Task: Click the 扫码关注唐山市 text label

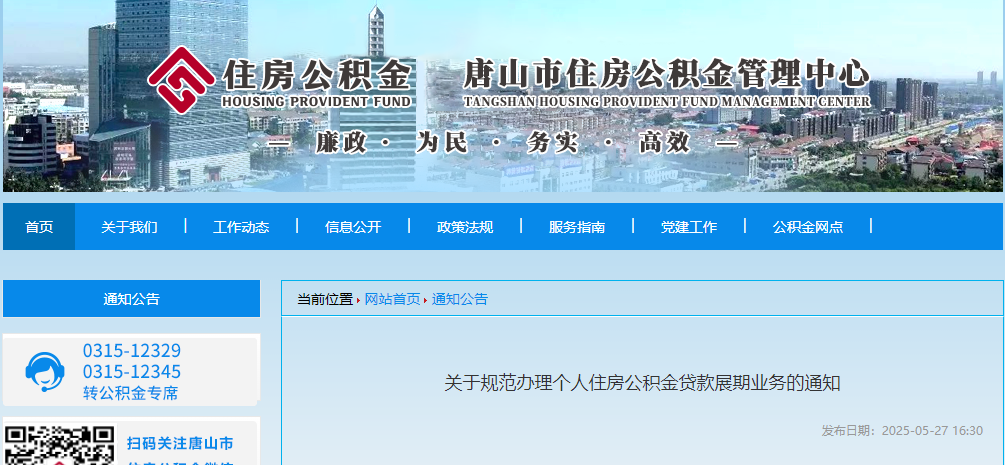Action: tap(180, 443)
